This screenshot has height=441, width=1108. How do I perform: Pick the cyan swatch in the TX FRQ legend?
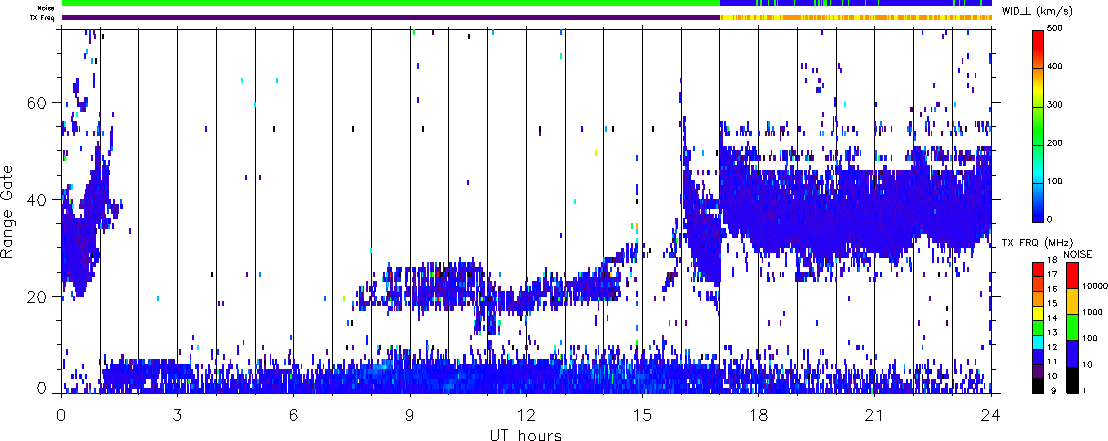click(x=1038, y=343)
